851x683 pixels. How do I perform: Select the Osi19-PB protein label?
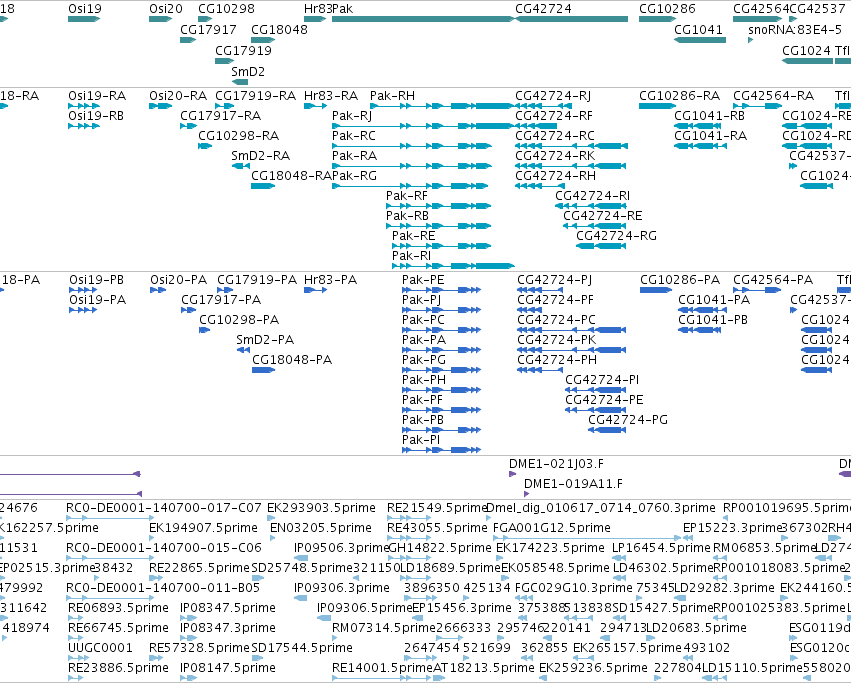(x=97, y=280)
